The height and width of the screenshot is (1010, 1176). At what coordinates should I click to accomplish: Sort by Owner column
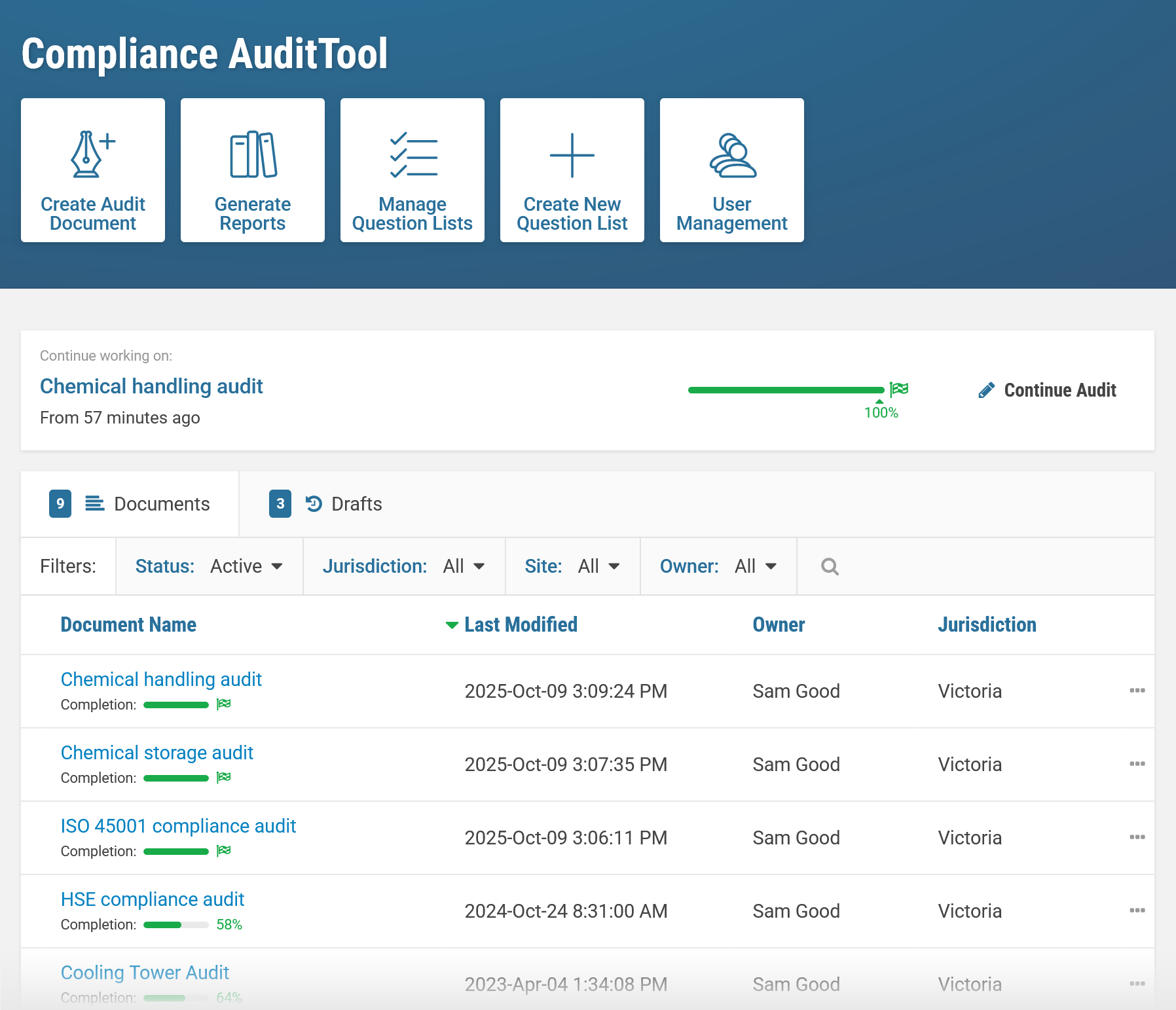click(779, 624)
